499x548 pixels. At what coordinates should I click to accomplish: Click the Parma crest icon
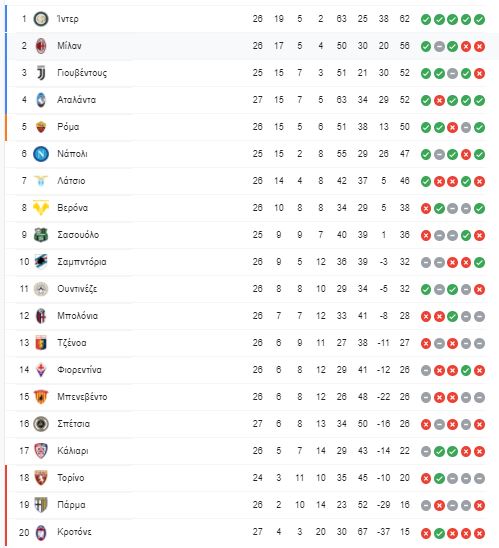tap(41, 505)
